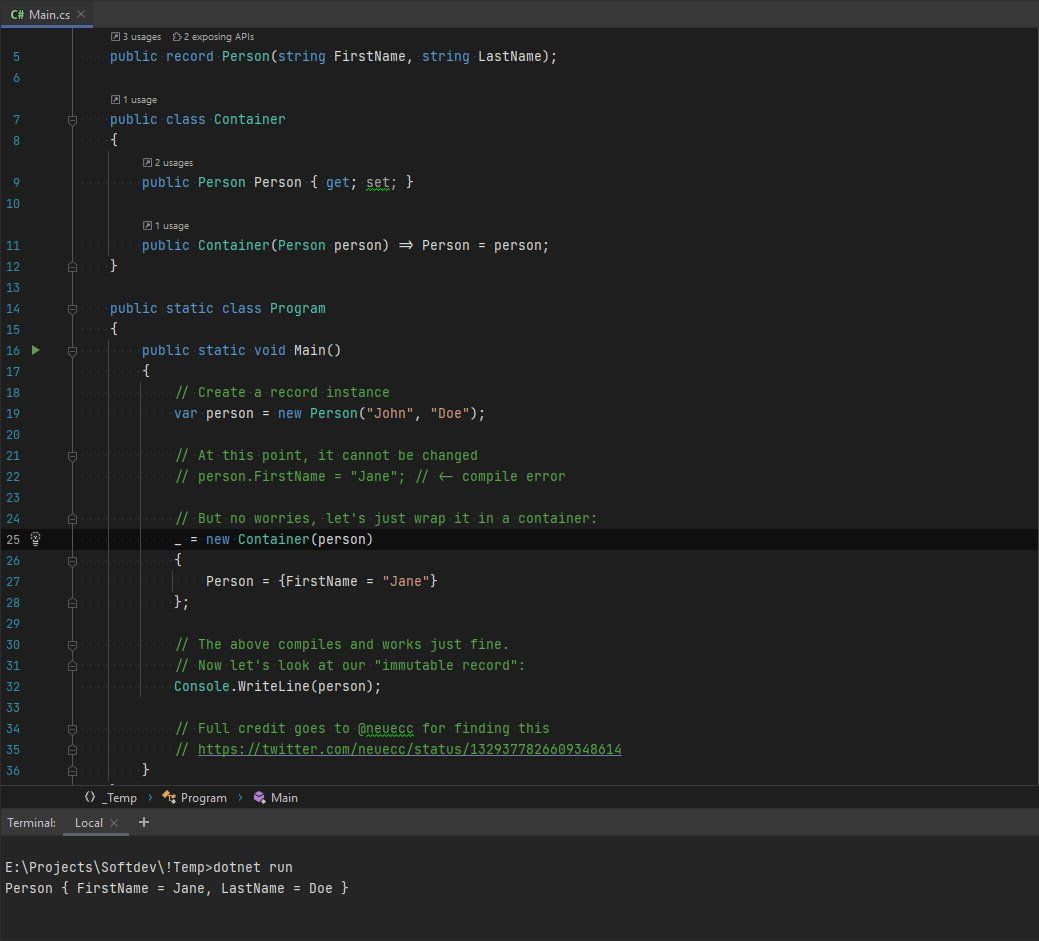Viewport: 1039px width, 941px height.
Task: Open a new terminal session with the plus icon
Action: [143, 822]
